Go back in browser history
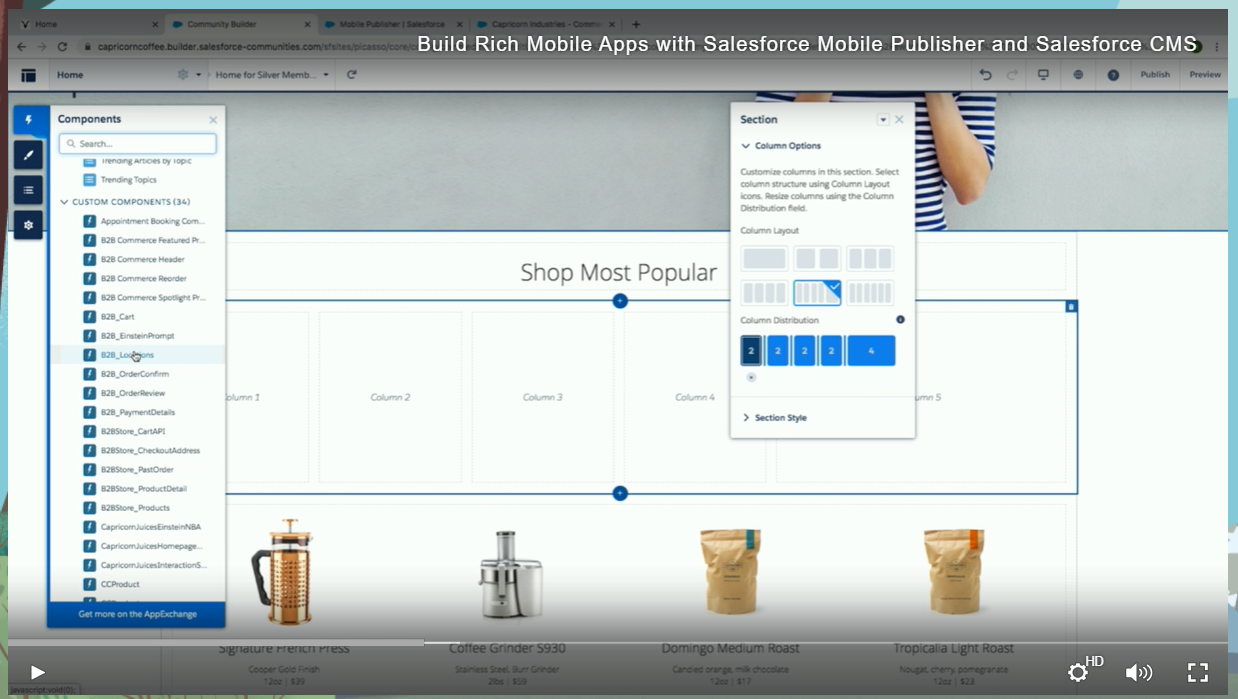 tap(22, 46)
